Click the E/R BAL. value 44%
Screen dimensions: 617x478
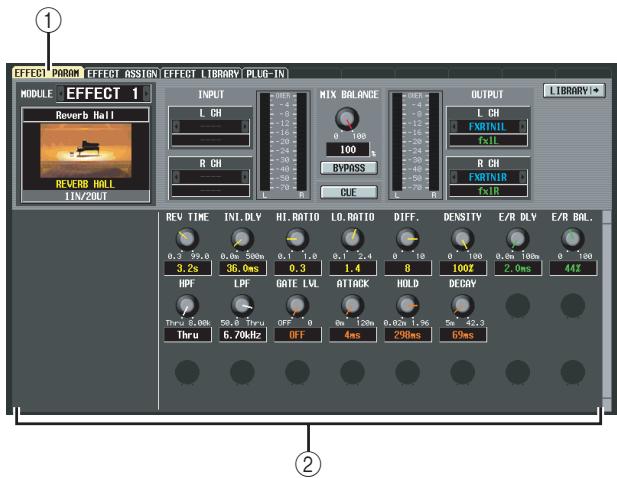tap(573, 268)
